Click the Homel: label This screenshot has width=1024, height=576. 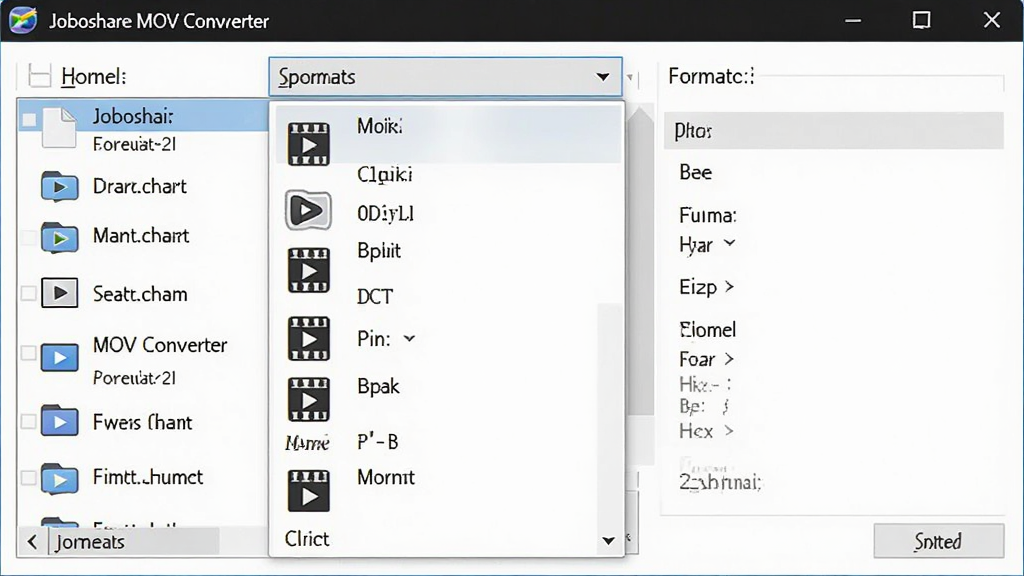(x=93, y=77)
